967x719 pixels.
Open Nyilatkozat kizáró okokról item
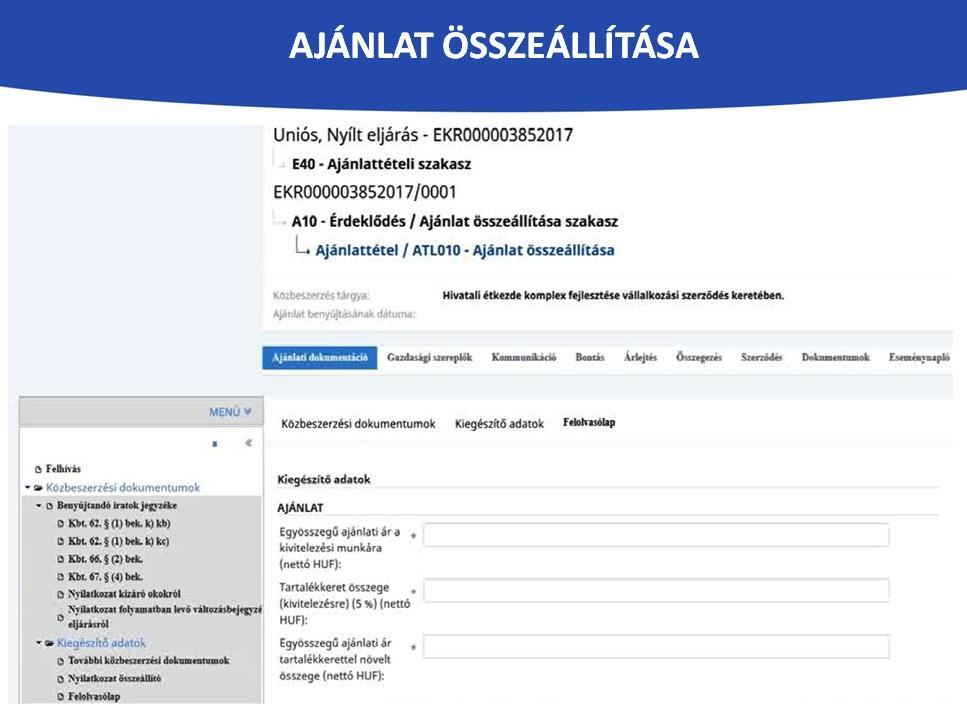pos(124,594)
